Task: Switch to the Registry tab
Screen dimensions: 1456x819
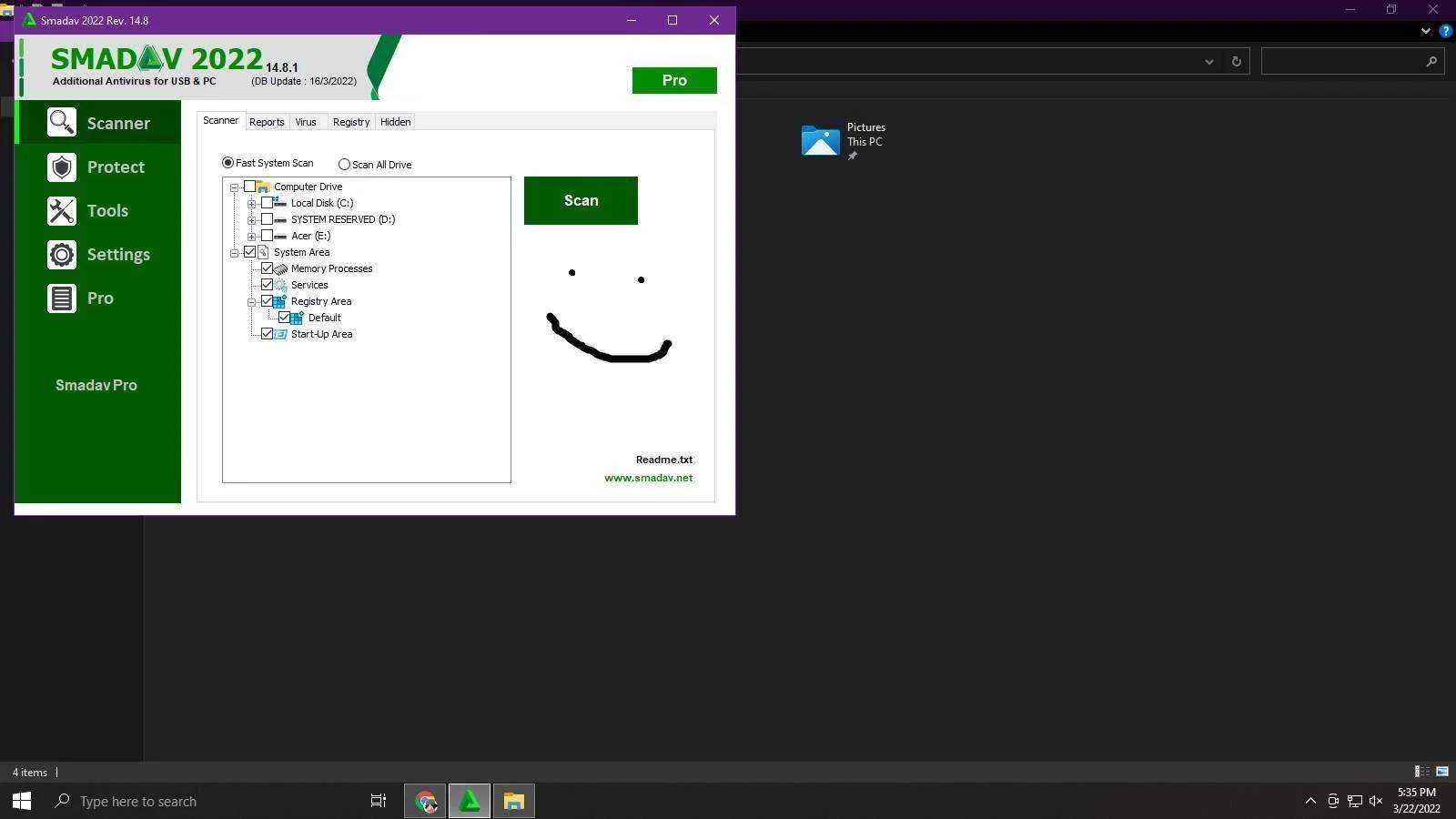Action: 351,122
